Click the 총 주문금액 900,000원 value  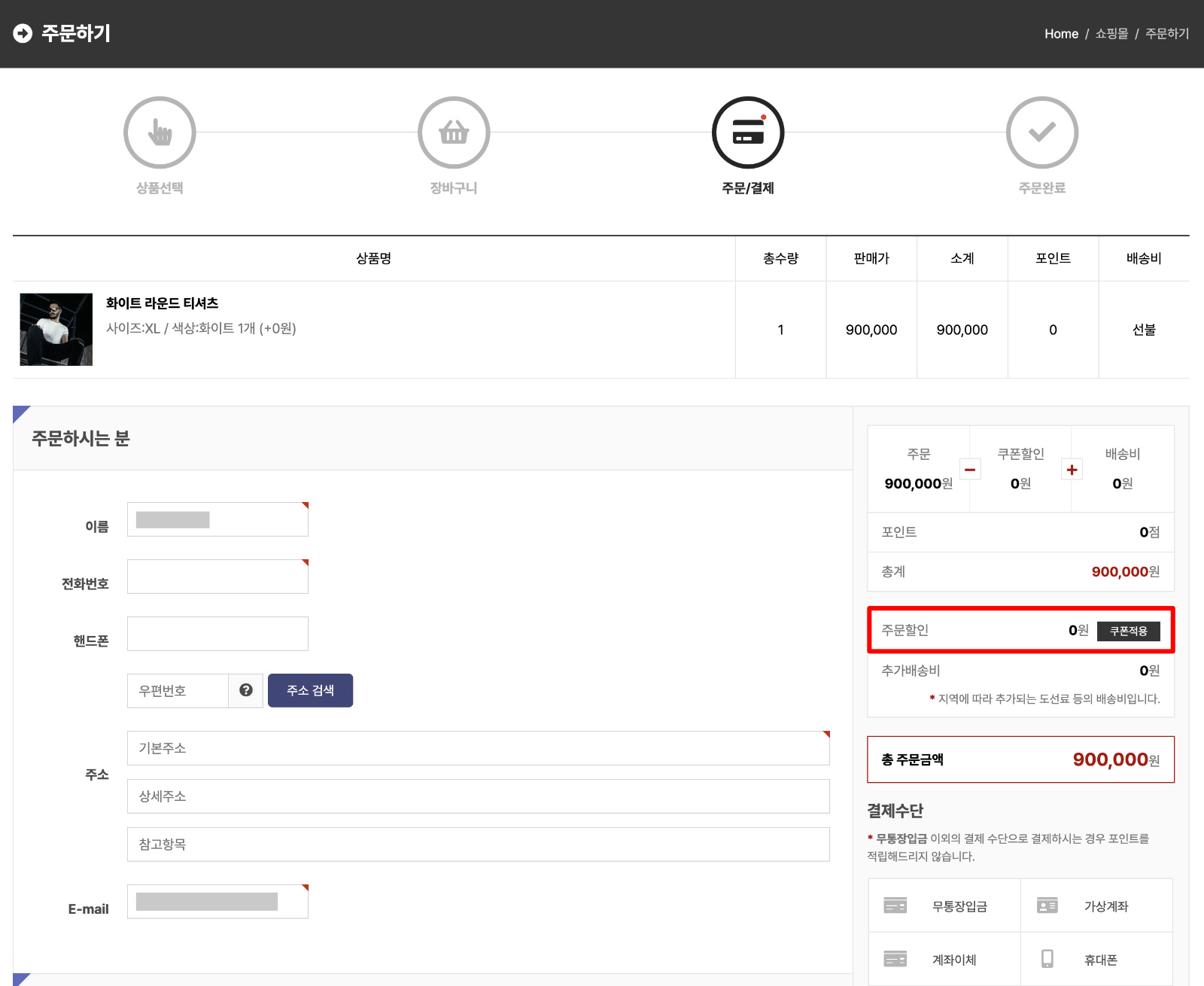(x=1117, y=759)
